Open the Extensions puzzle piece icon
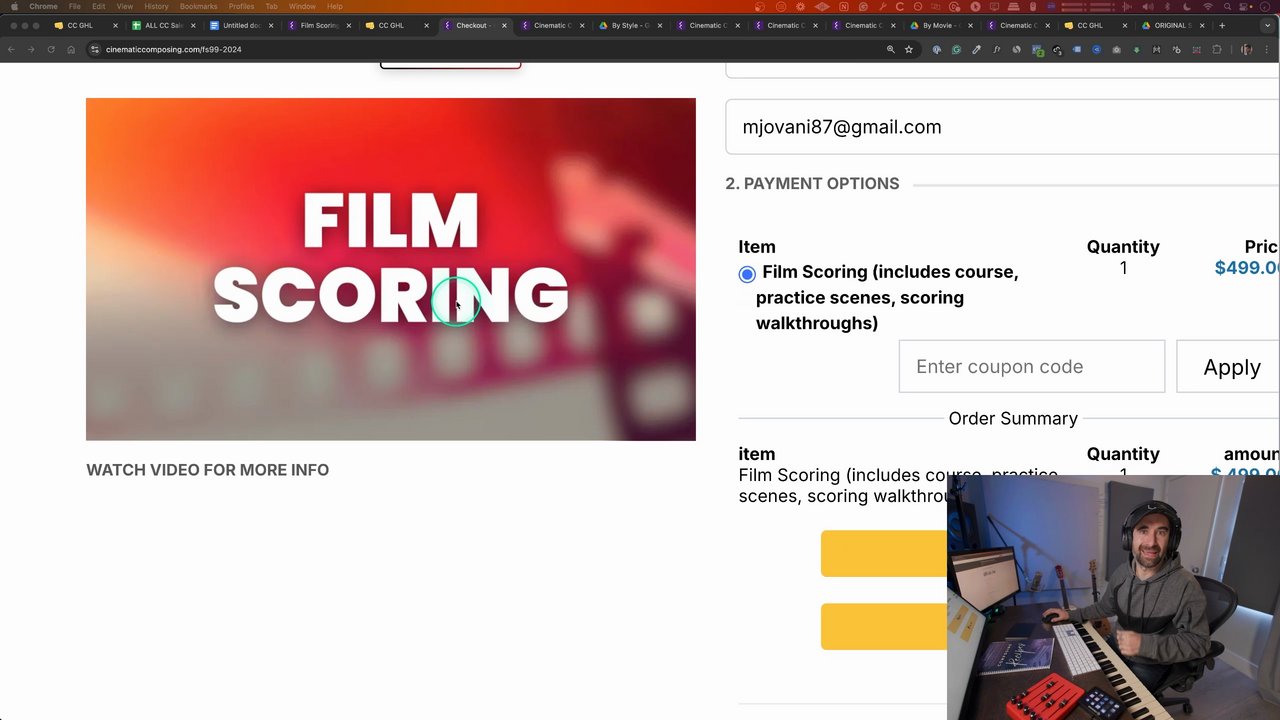Viewport: 1280px width, 720px height. tap(1218, 49)
